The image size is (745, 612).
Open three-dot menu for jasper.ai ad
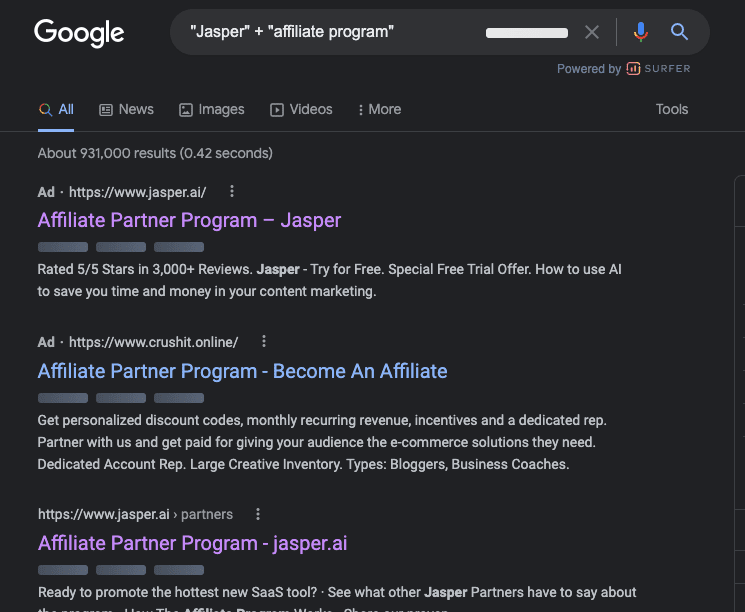pyautogui.click(x=232, y=191)
